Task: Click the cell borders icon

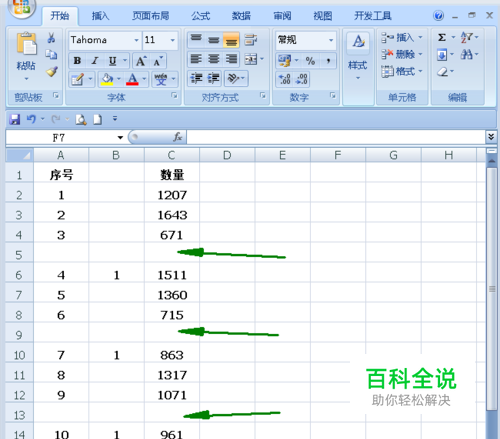Action: tap(77, 79)
